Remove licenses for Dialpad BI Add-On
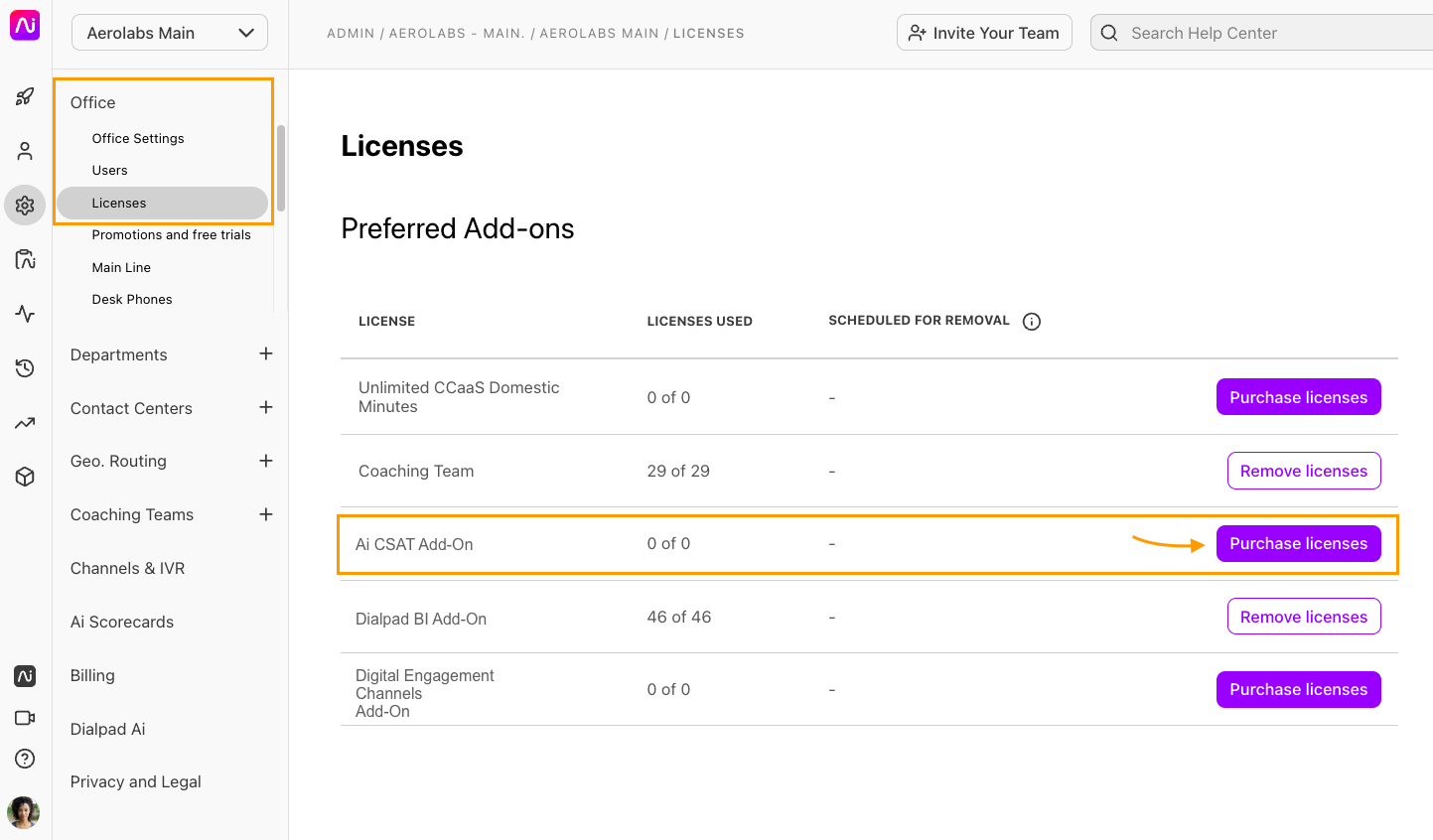This screenshot has width=1433, height=840. coord(1304,617)
